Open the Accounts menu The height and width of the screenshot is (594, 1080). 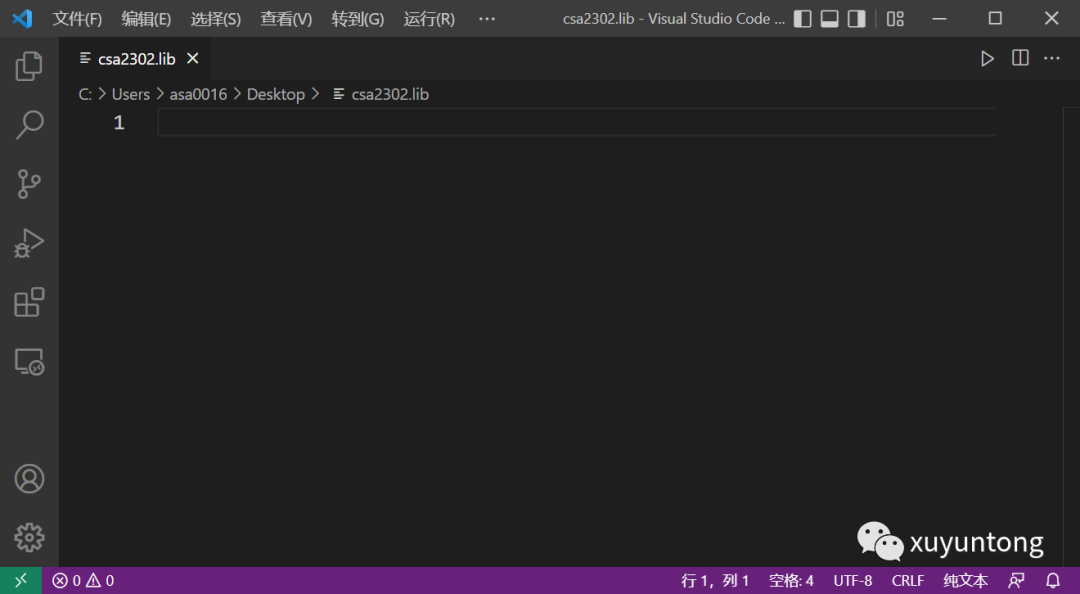[29, 479]
